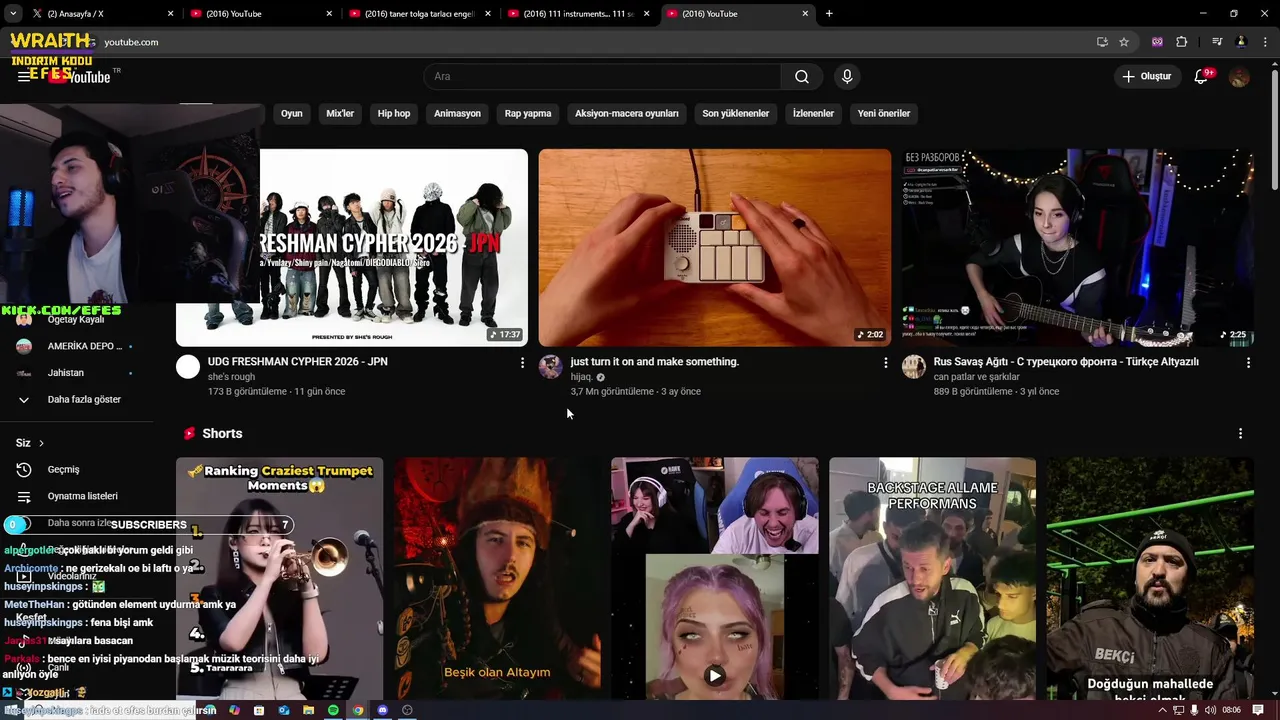1280x720 pixels.
Task: Open AMERİKA DEPO subscription channel
Action: click(75, 346)
